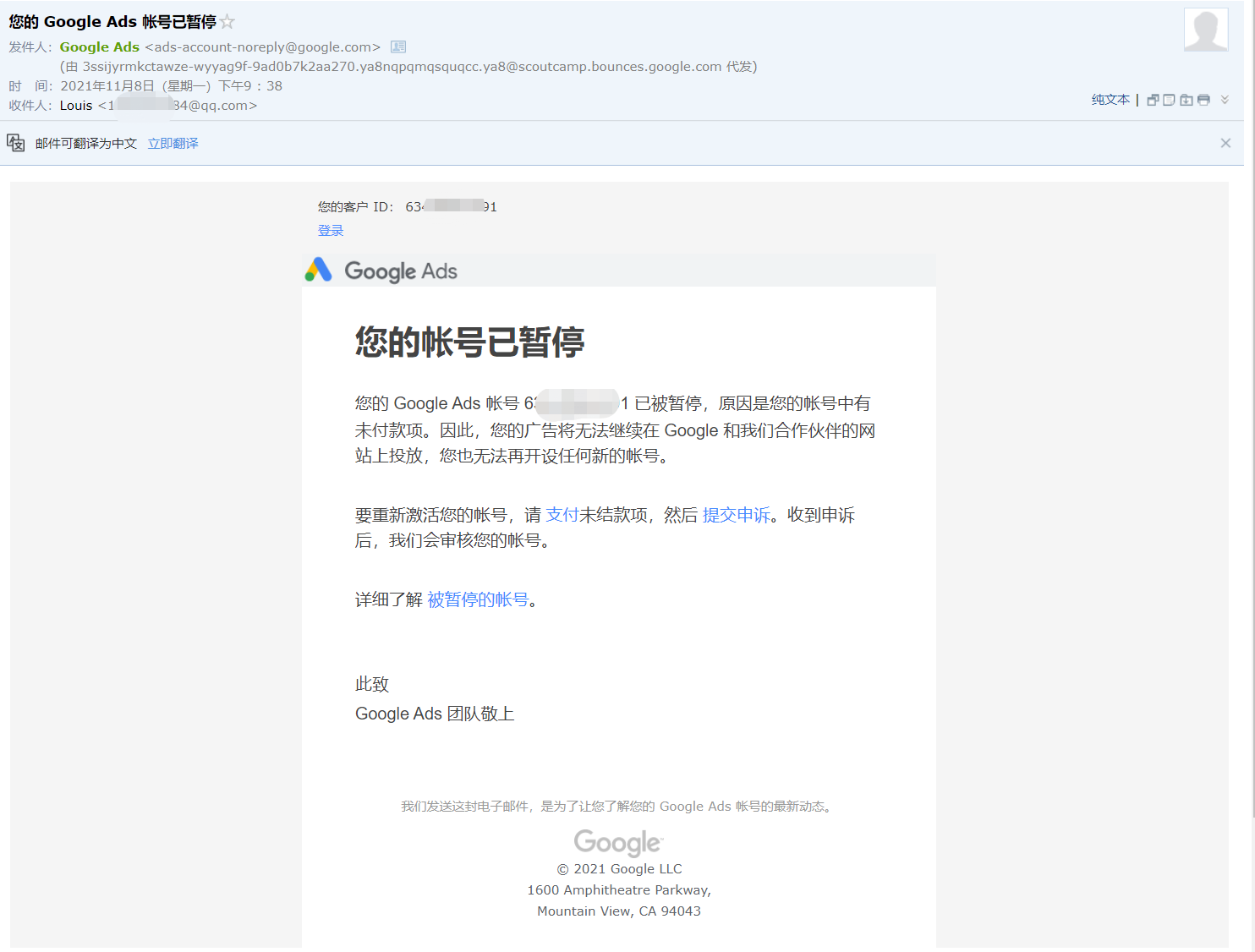This screenshot has width=1255, height=952.
Task: Switch to plain text view (纯文本)
Action: point(1110,100)
